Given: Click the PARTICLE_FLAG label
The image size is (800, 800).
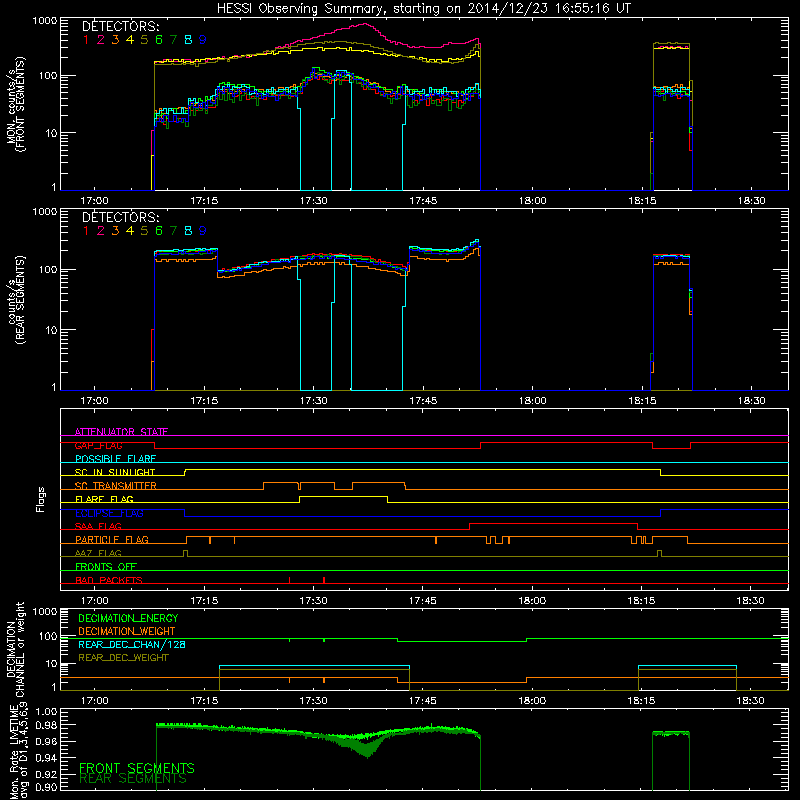Looking at the screenshot, I should 112,539.
